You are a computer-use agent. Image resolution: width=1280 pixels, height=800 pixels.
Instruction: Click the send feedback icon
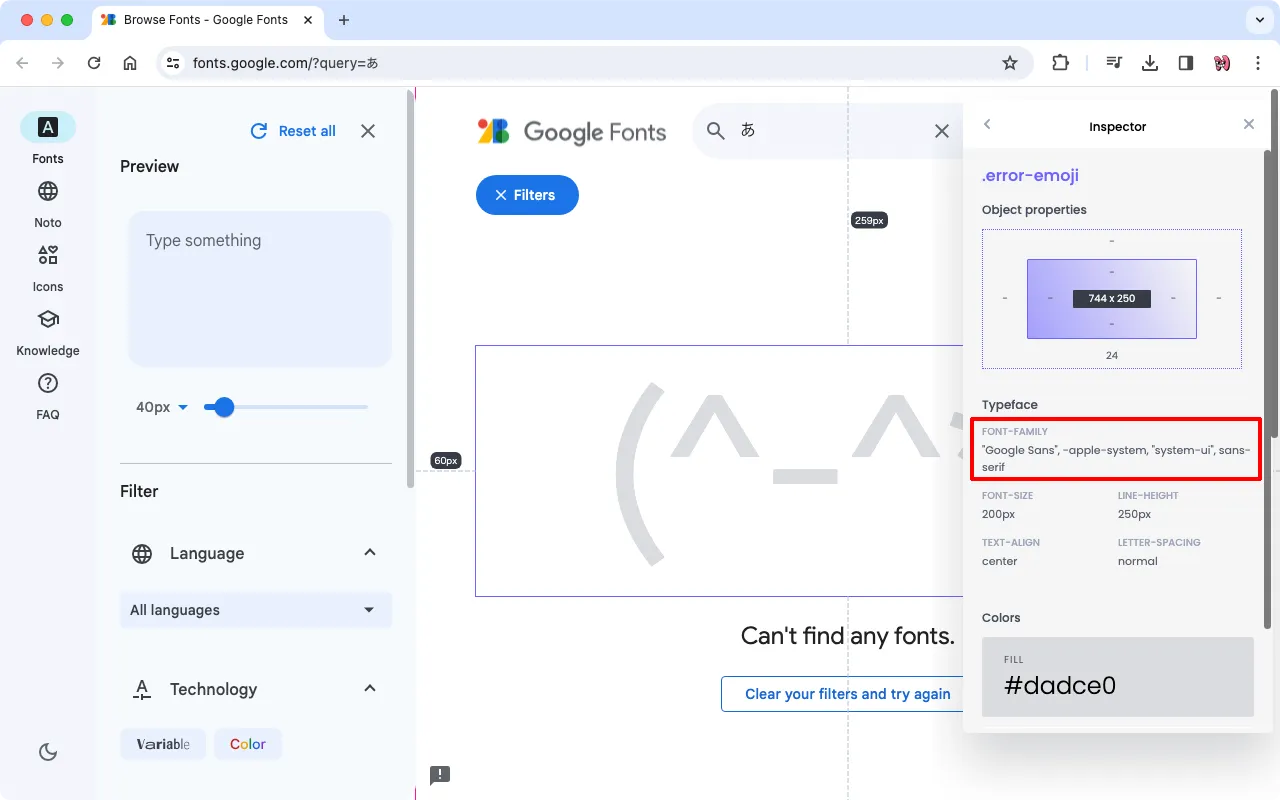coord(440,775)
